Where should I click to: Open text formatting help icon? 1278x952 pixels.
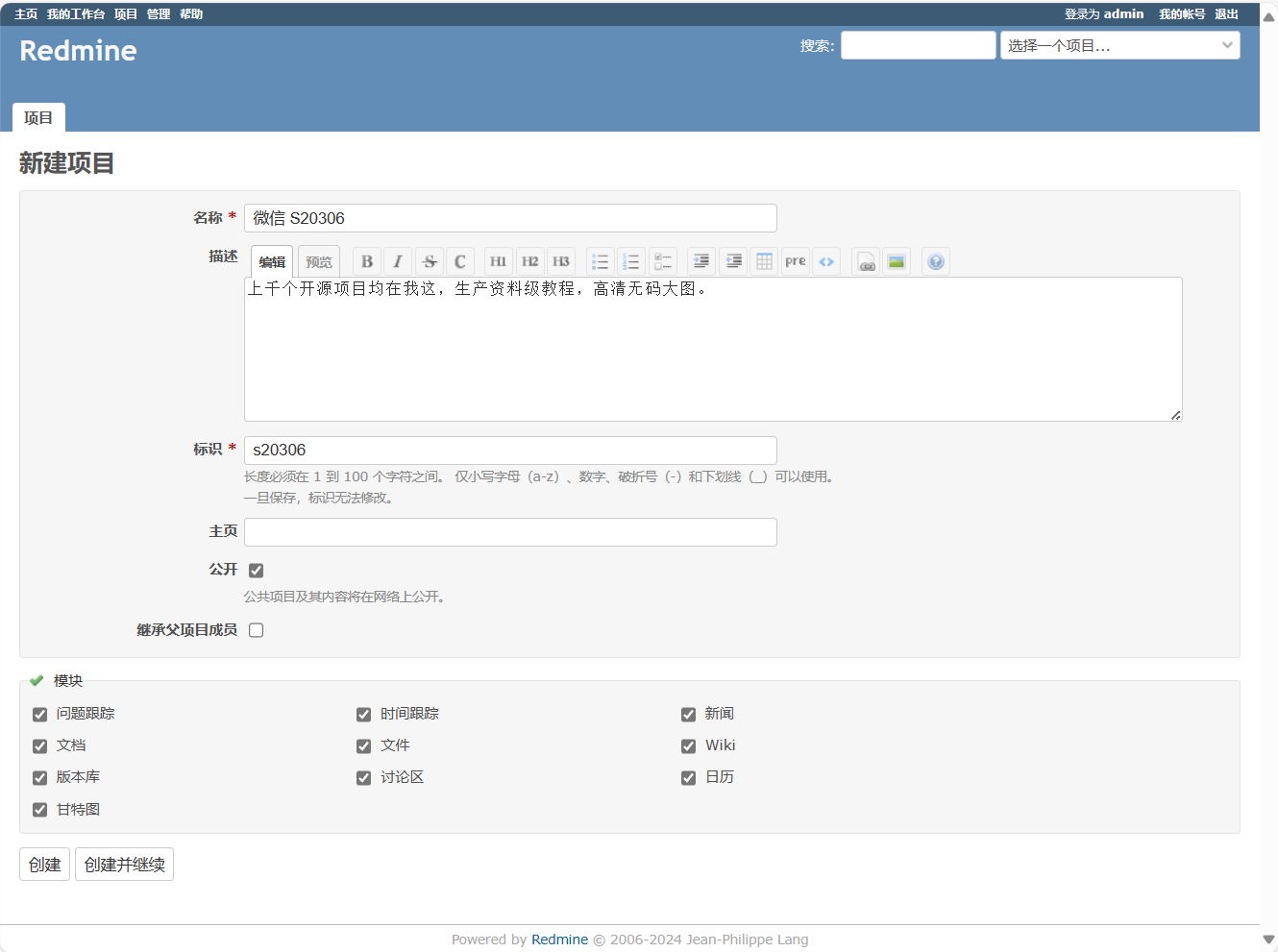[936, 261]
